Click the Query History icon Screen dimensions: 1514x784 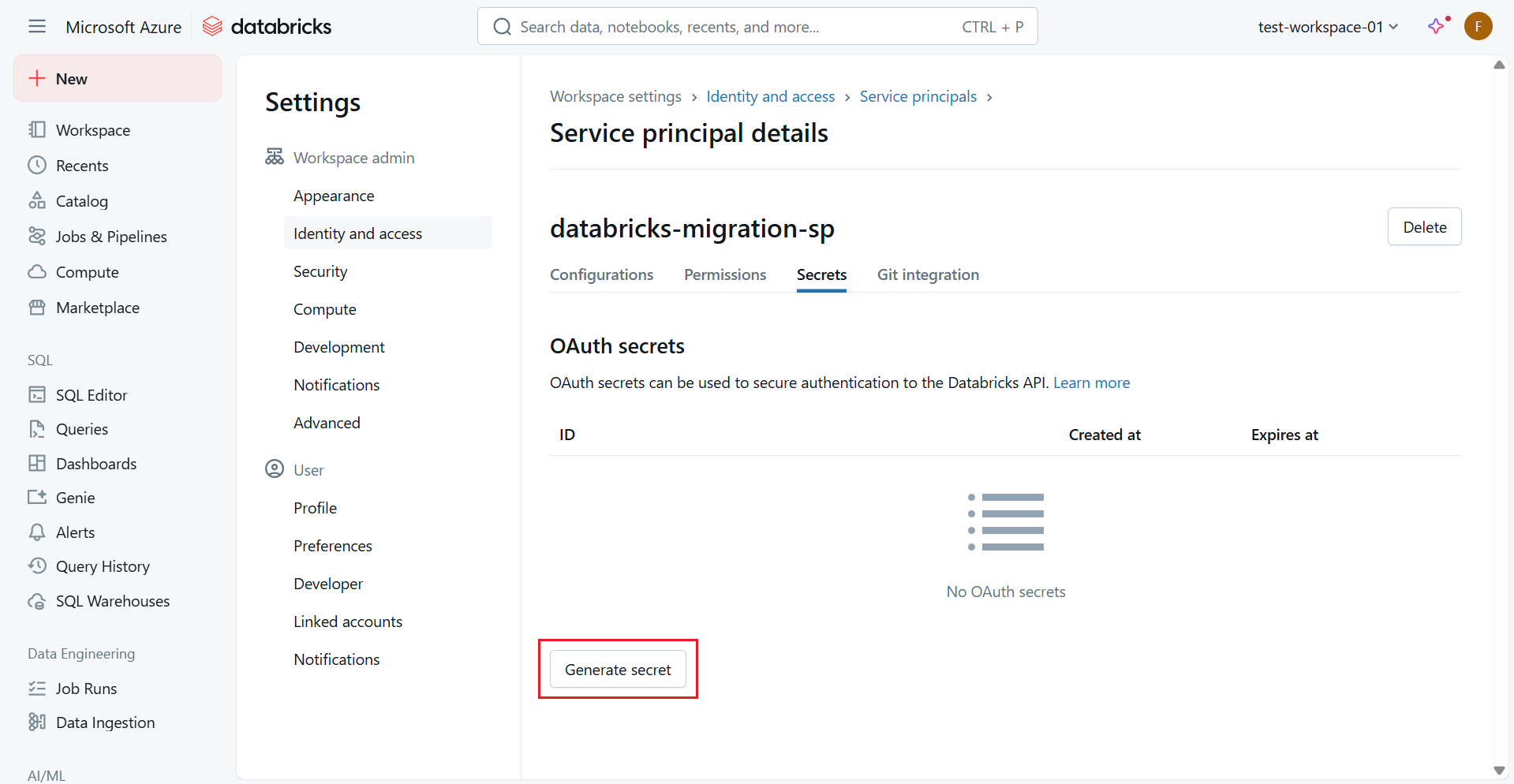pyautogui.click(x=37, y=566)
